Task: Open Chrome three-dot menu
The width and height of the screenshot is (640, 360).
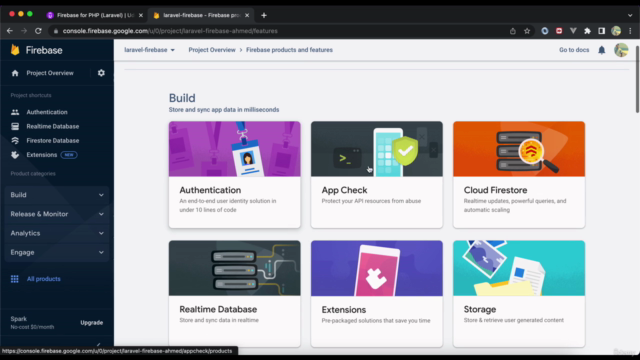Action: tap(630, 31)
